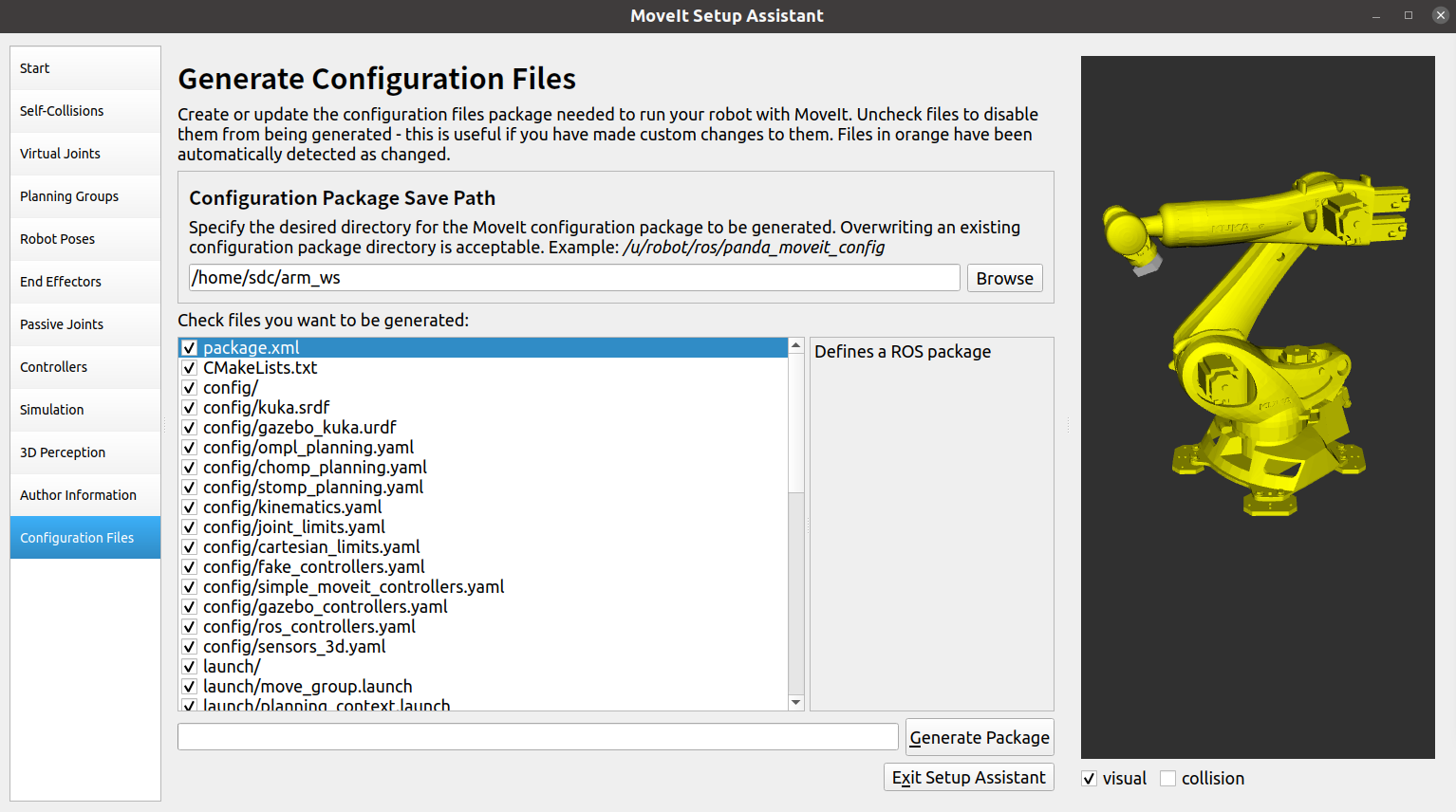This screenshot has width=1456, height=812.
Task: Open Virtual Joints section
Action: point(85,154)
